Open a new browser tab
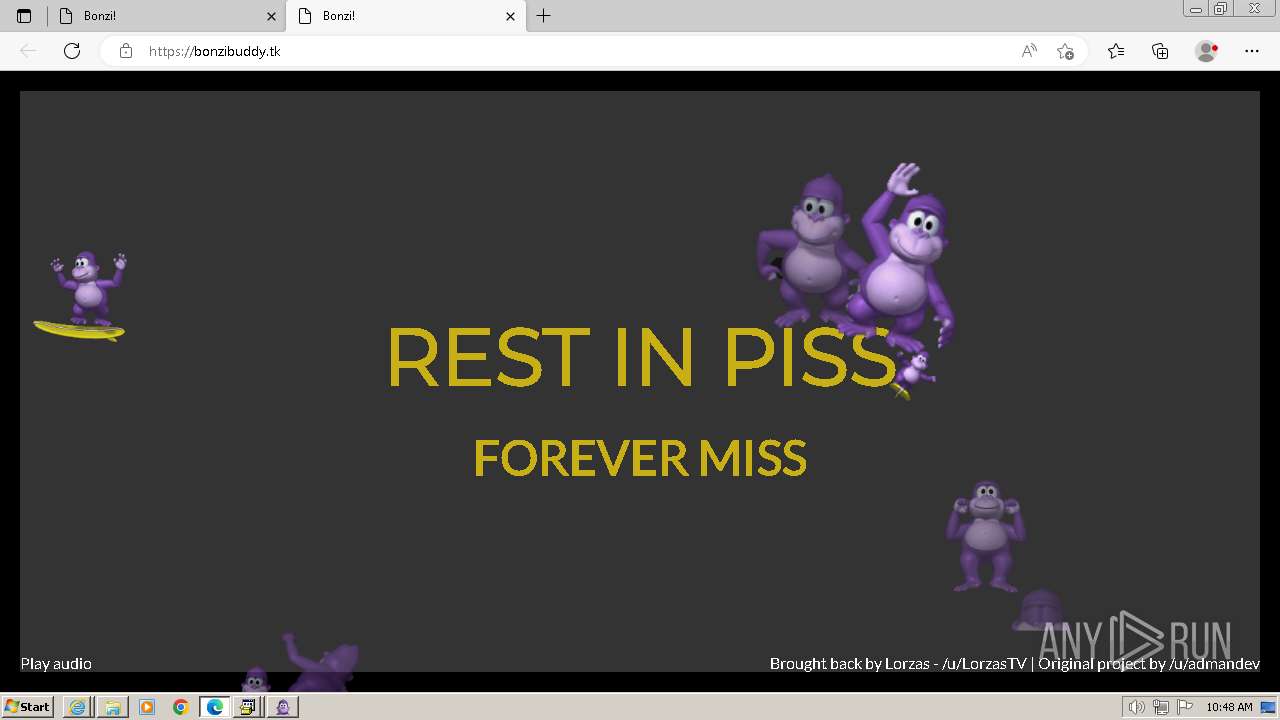The height and width of the screenshot is (720, 1280). (x=543, y=16)
